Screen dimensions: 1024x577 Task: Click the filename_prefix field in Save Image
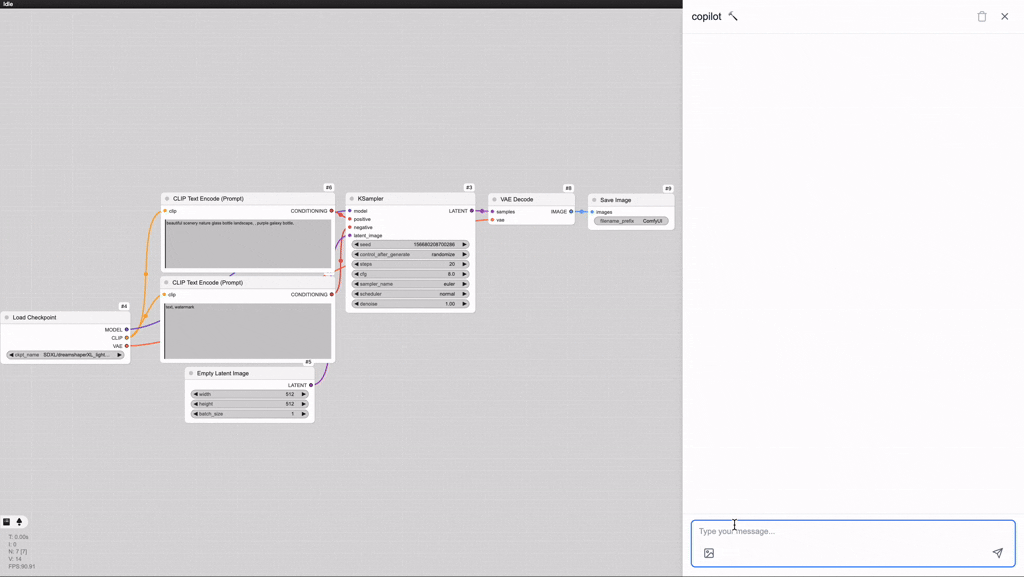click(x=631, y=221)
